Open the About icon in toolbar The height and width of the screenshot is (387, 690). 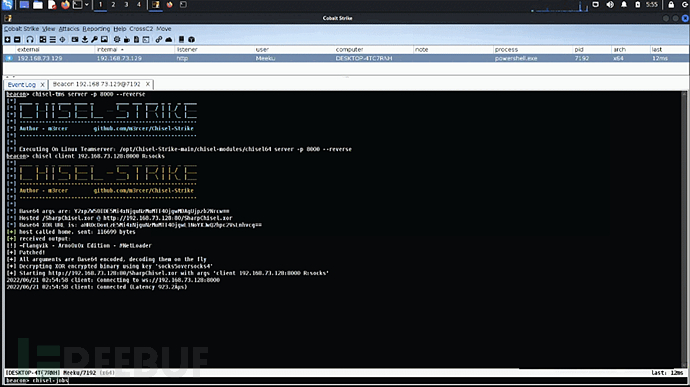191,40
